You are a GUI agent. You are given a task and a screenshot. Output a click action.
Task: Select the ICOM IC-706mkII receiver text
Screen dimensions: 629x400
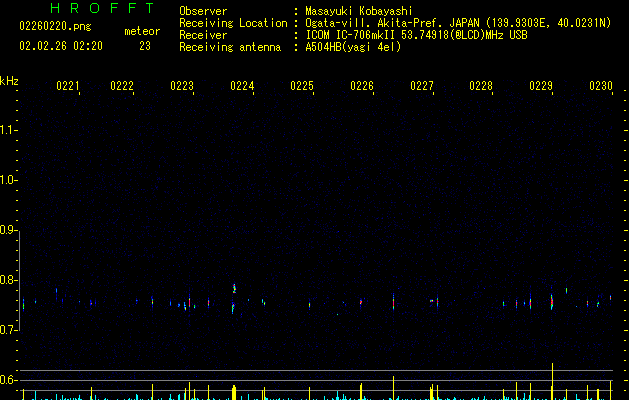point(416,35)
